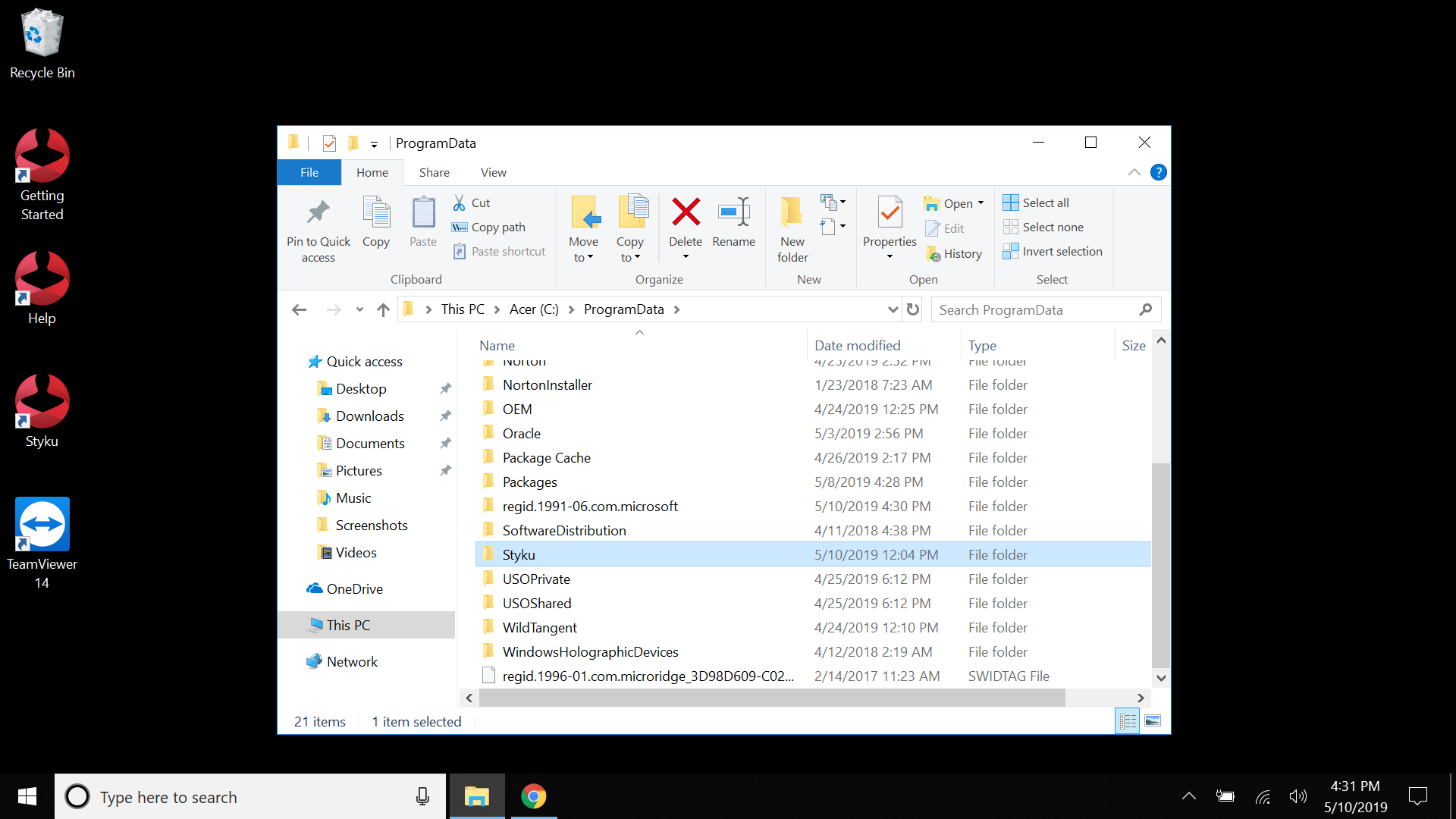Click Pin to Quick access icon
Image resolution: width=1456 pixels, height=819 pixels.
[318, 213]
